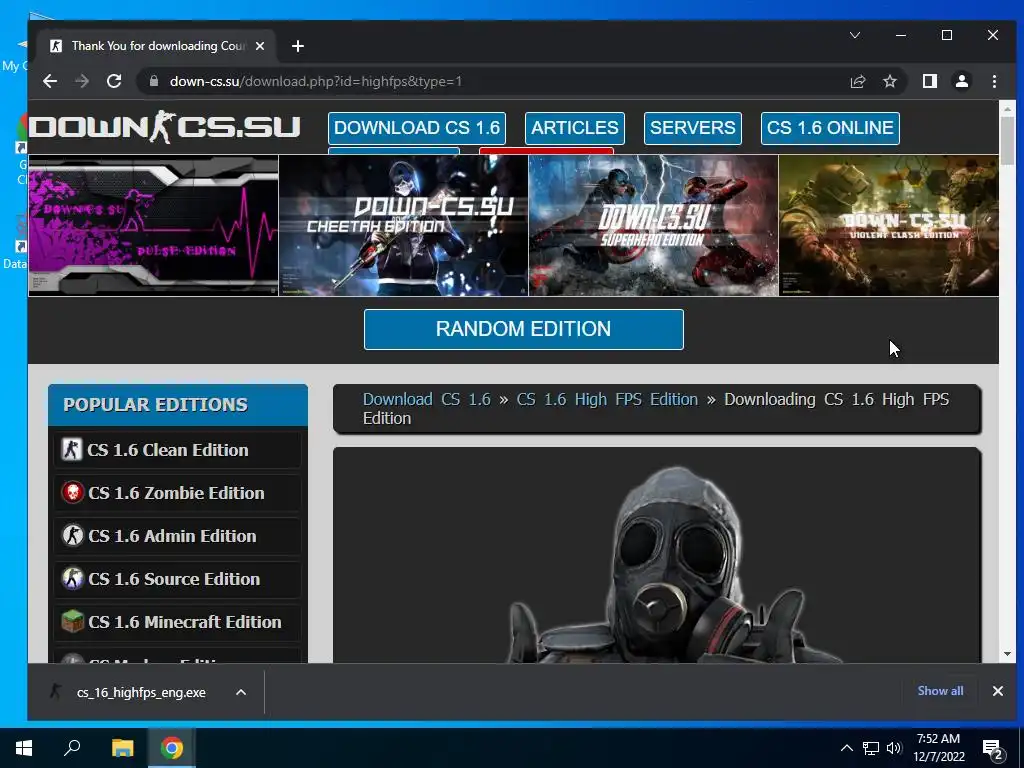Open the Chrome profile menu
Viewport: 1024px width, 768px height.
[x=961, y=81]
